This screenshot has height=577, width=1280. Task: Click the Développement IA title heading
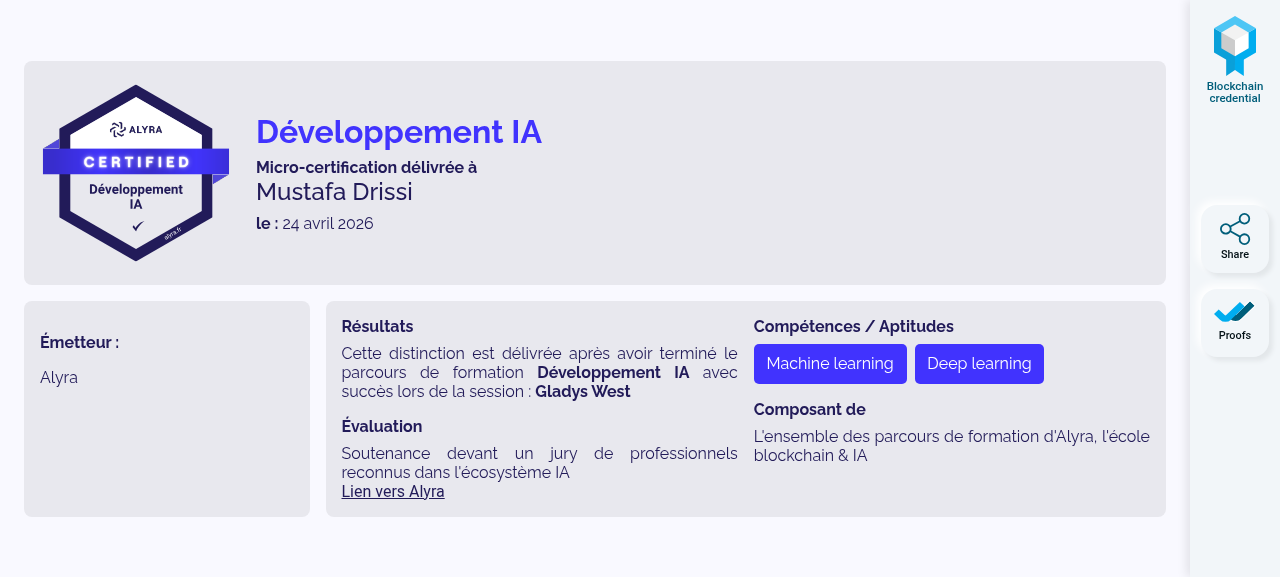click(x=399, y=132)
